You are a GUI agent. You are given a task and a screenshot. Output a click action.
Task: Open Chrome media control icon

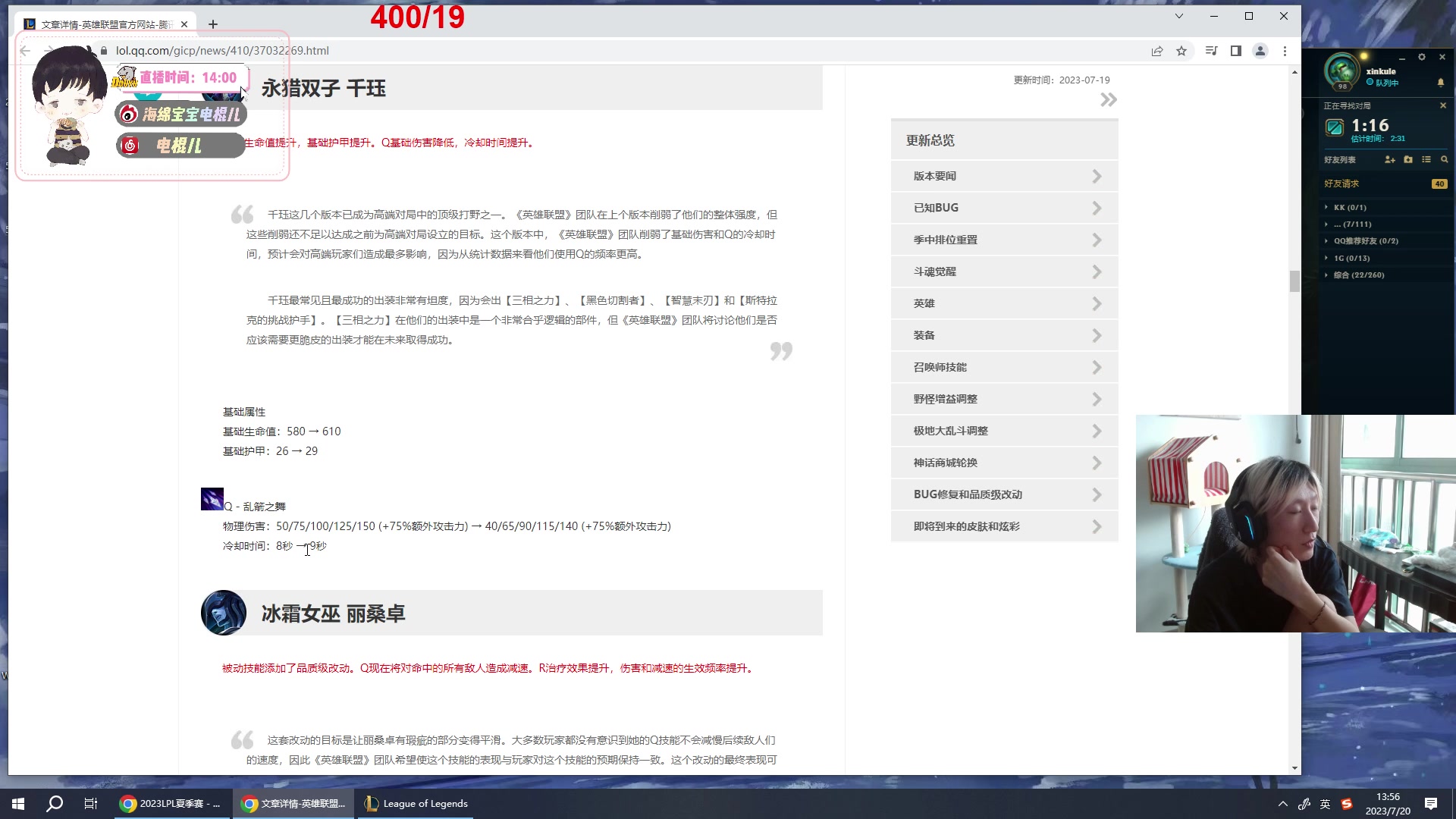(1211, 51)
